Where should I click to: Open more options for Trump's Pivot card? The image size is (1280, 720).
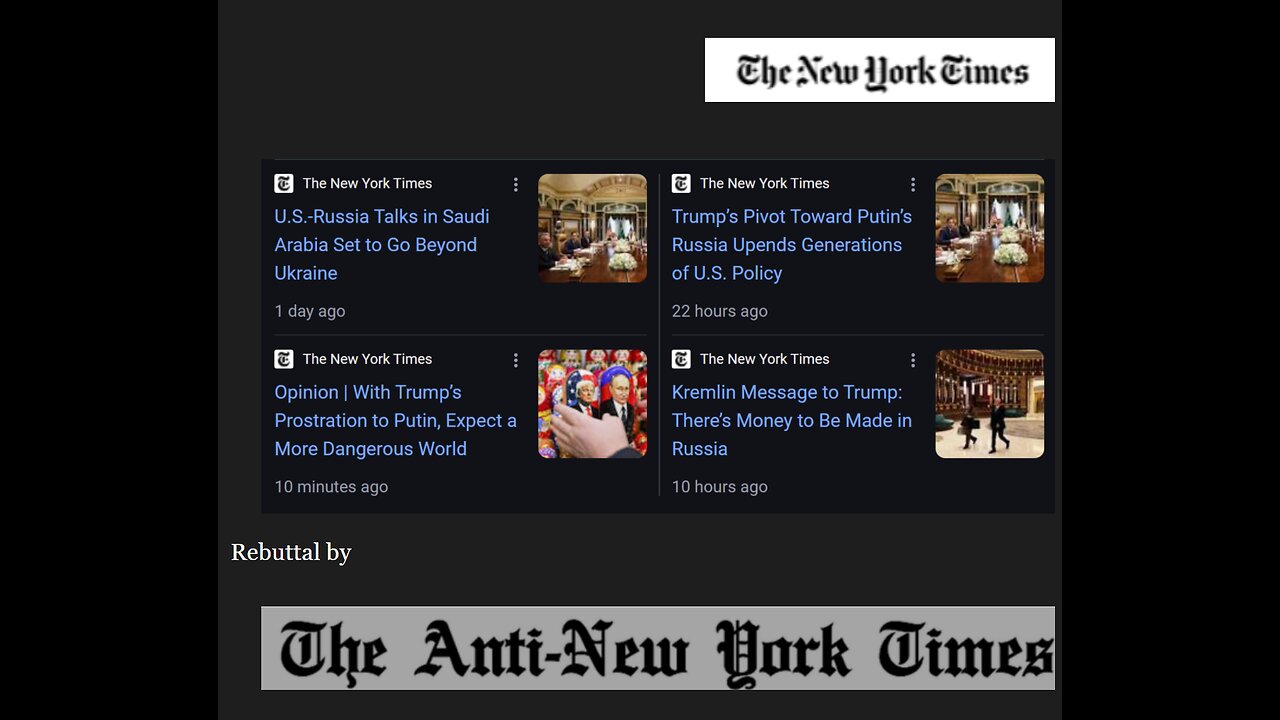[913, 184]
